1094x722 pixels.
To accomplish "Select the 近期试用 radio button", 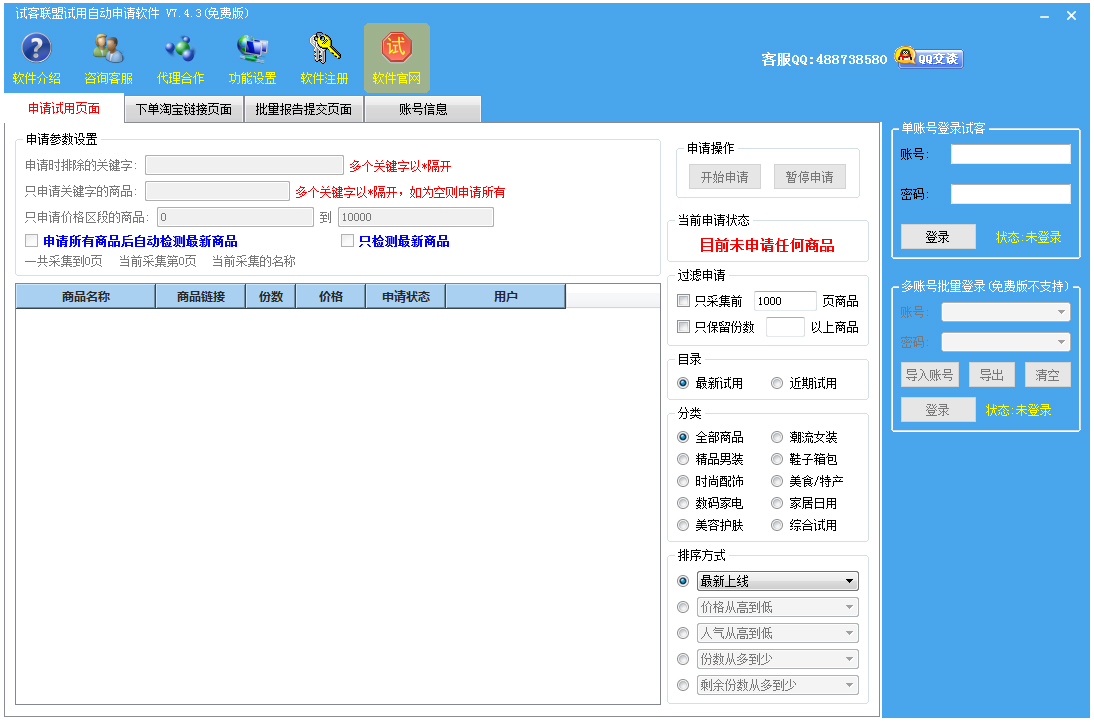I will click(x=777, y=383).
